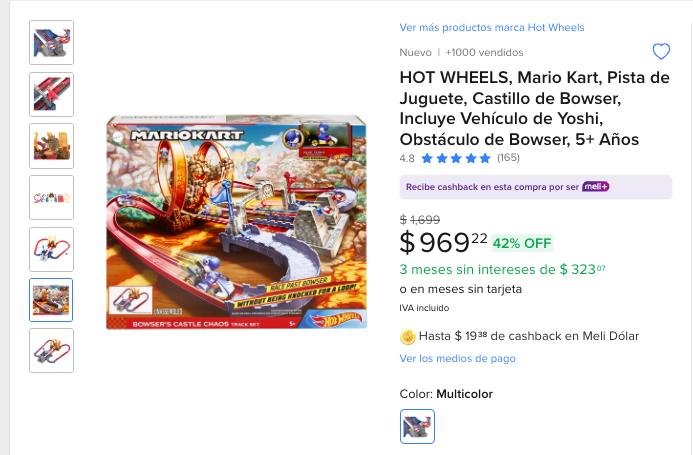
Task: Show the third thumbnail image
Action: coord(51,146)
